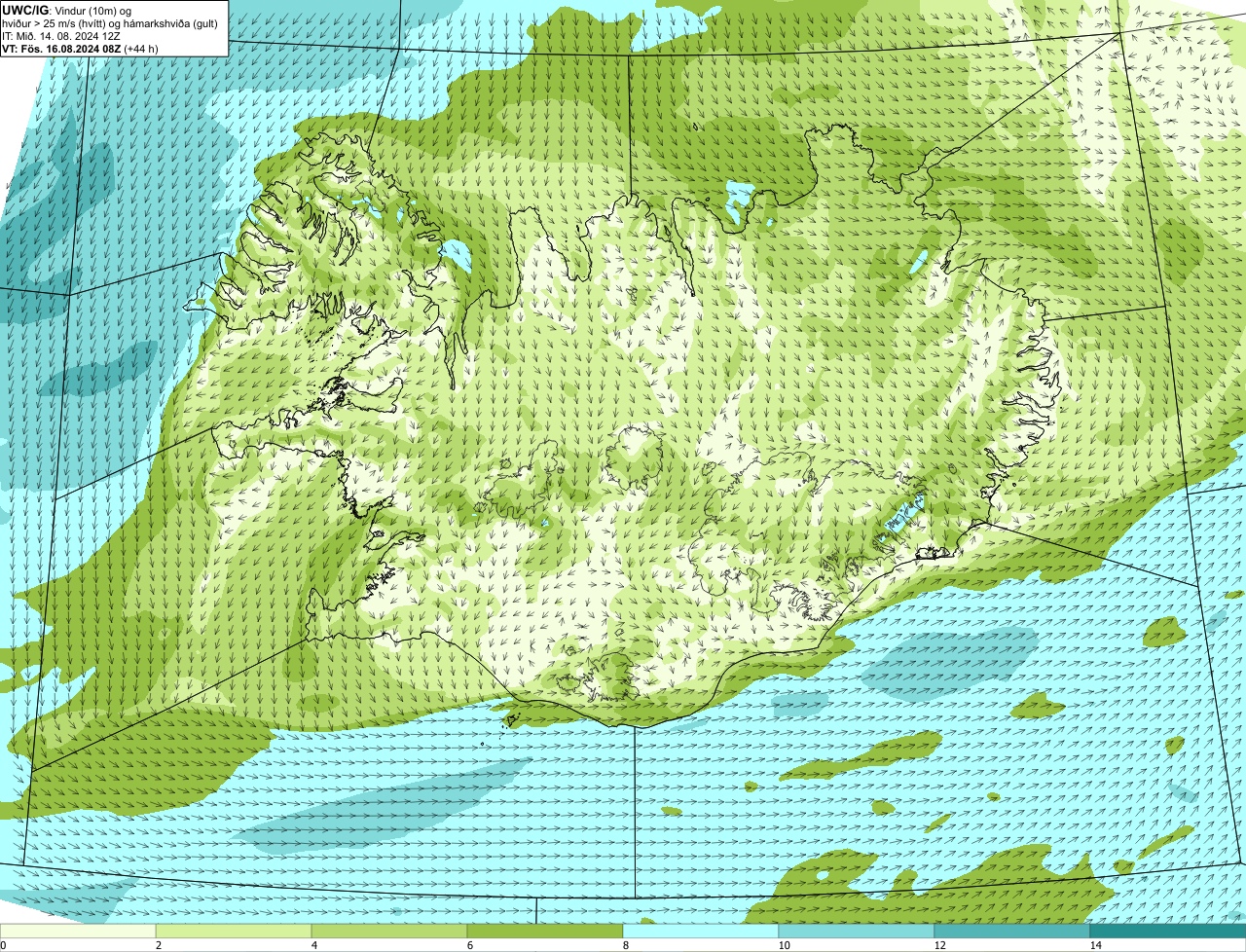Click the legend scale label "10"
This screenshot has width=1246, height=952.
pyautogui.click(x=784, y=945)
